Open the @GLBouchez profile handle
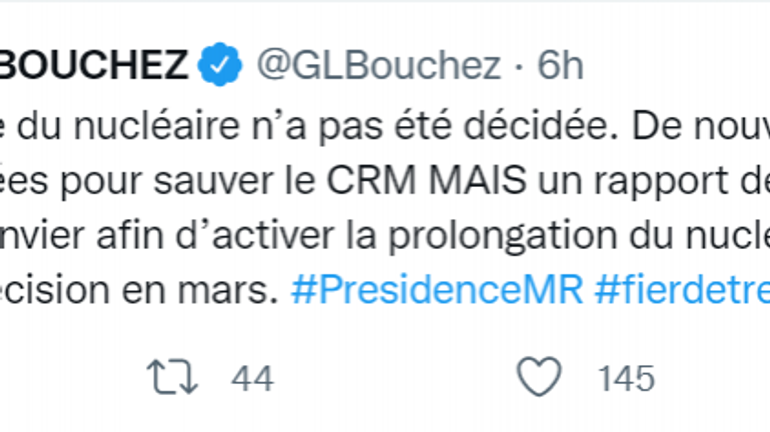 [x=379, y=66]
